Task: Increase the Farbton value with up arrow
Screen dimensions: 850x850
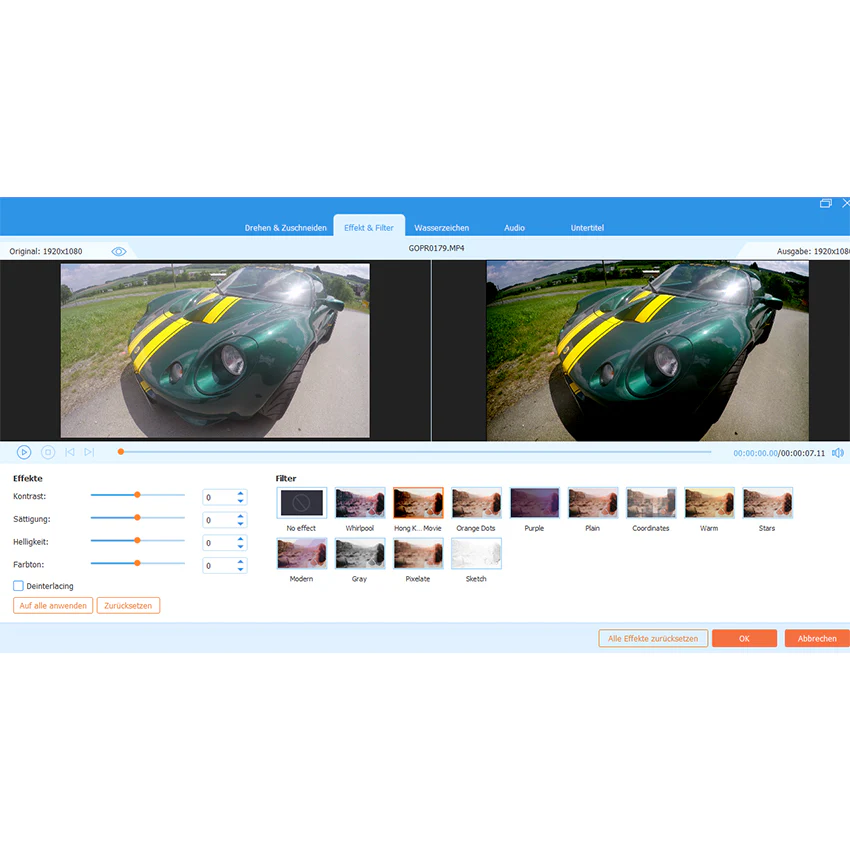Action: tap(240, 562)
